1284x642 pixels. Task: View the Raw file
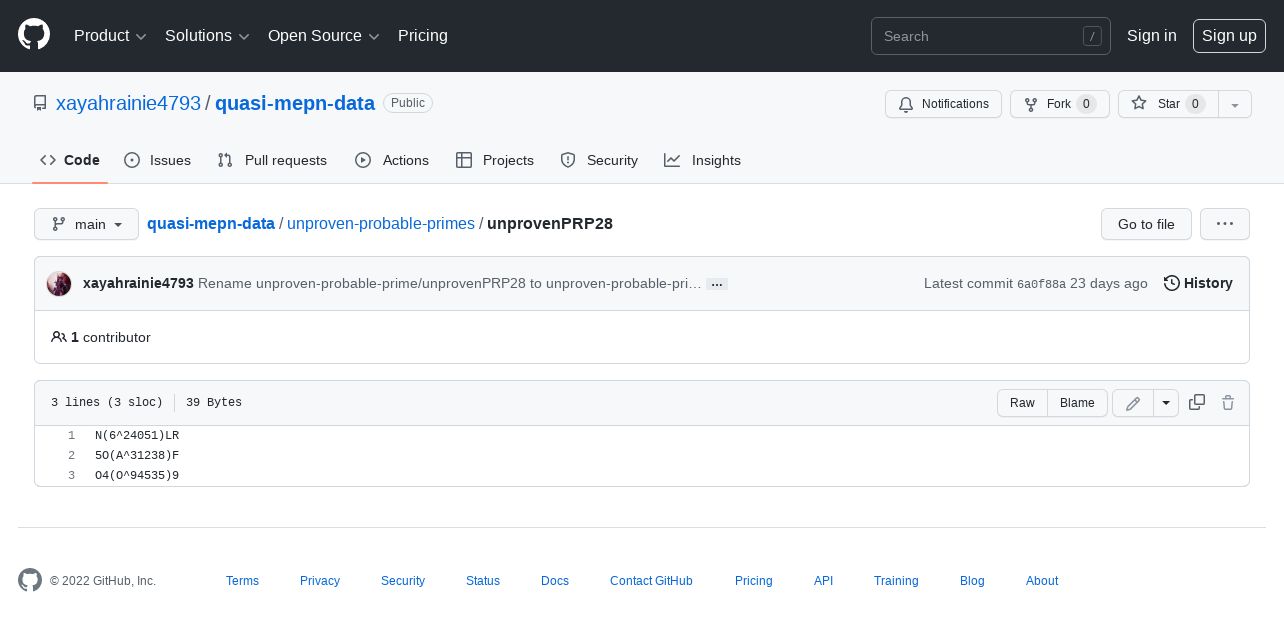click(x=1022, y=403)
